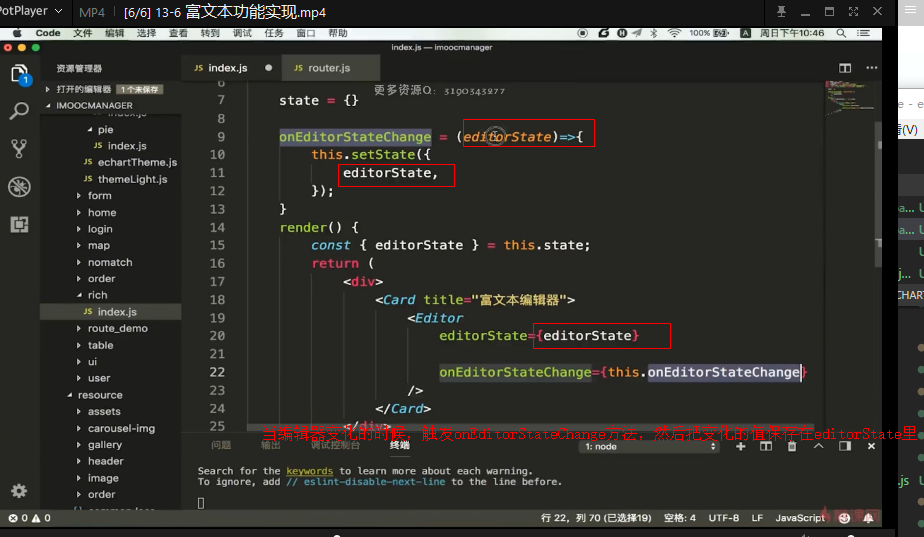Select echartTheme.js in file tree
The height and width of the screenshot is (537, 924).
pos(137,162)
